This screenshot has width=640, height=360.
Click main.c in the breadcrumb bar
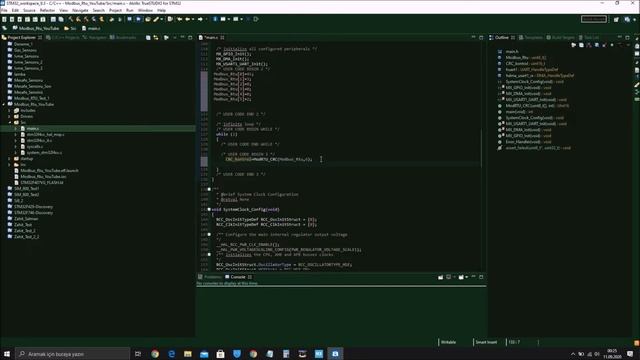click(91, 28)
